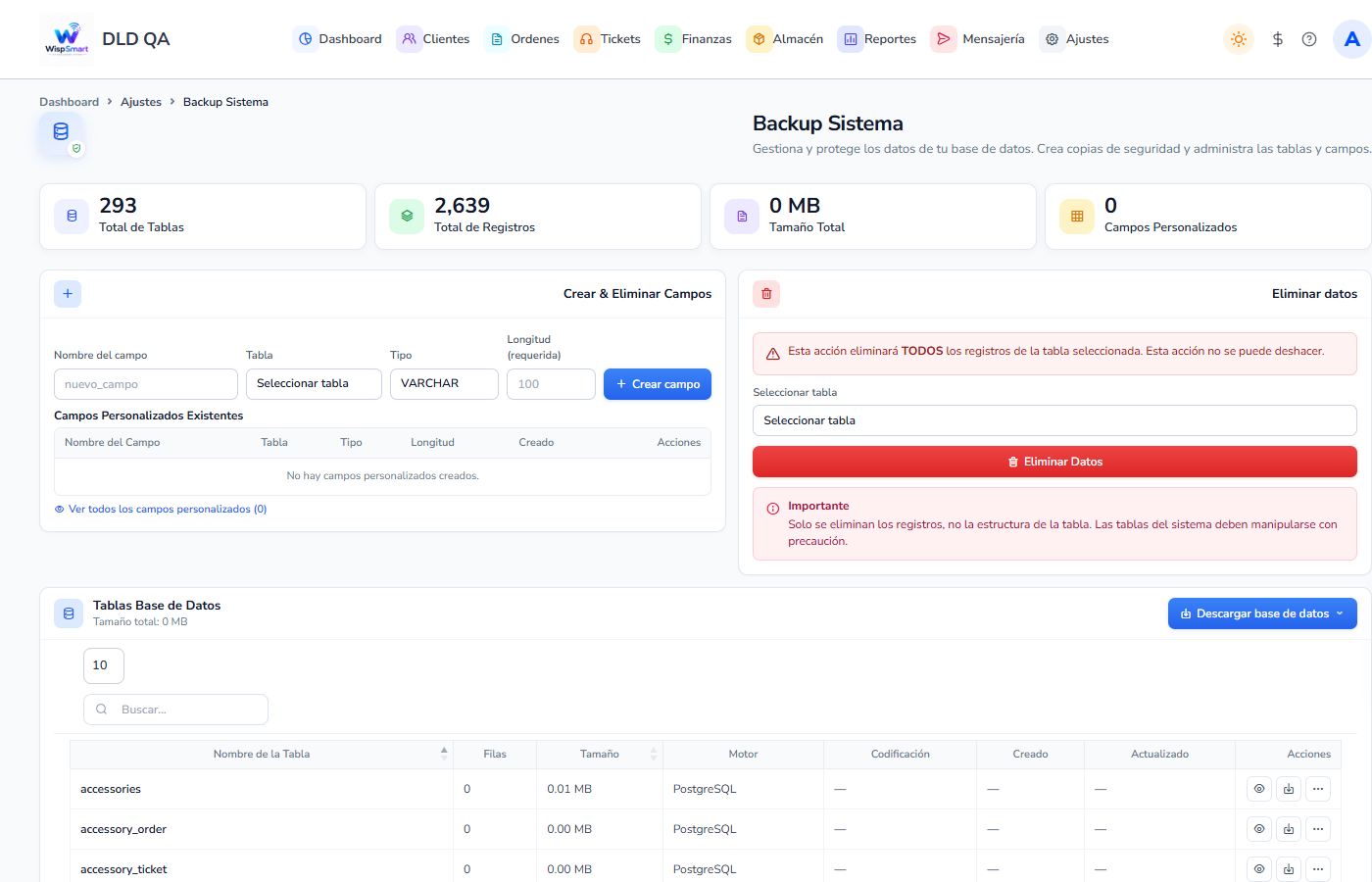
Task: Click the red Eliminar Datos button
Action: (1054, 462)
